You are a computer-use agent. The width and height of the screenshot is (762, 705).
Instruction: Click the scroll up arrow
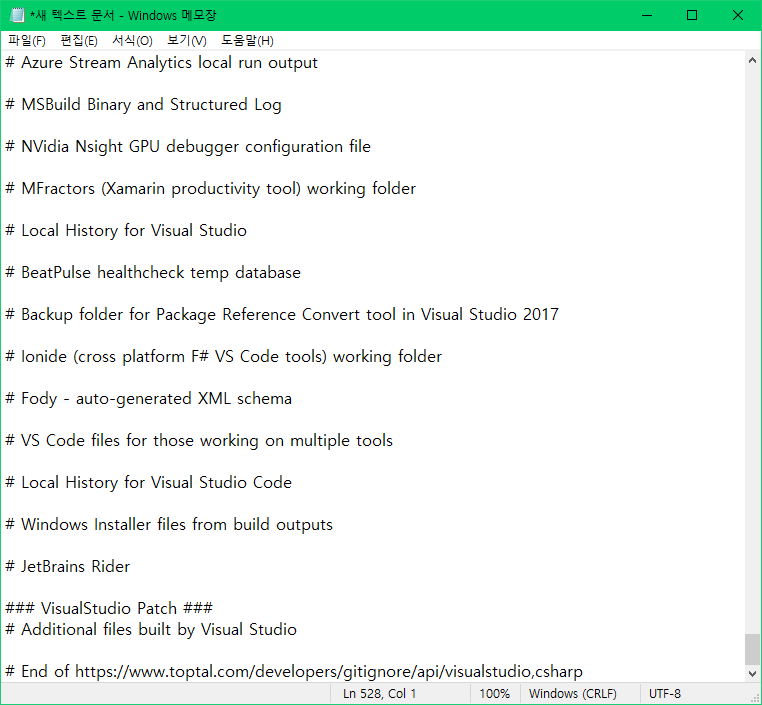752,61
